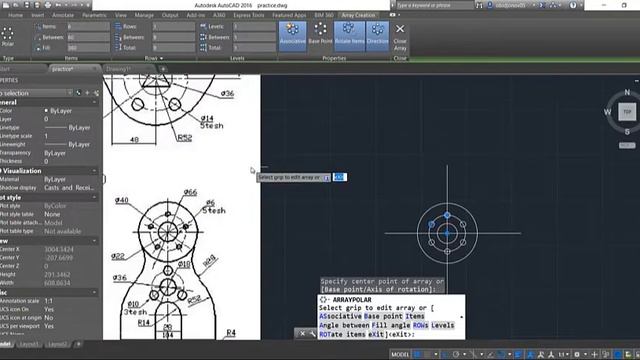Click the workspace switching gear icon
The image size is (640, 360).
[577, 354]
